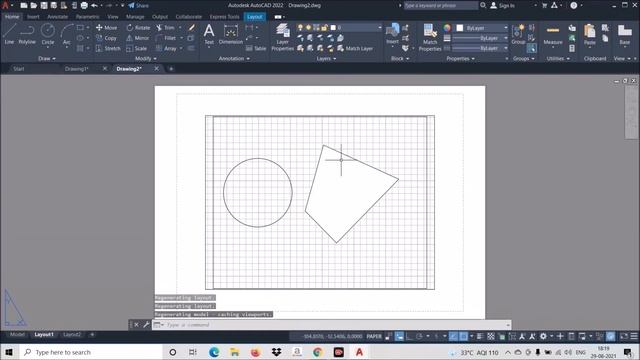
Task: Click the Copy command
Action: [x=107, y=38]
